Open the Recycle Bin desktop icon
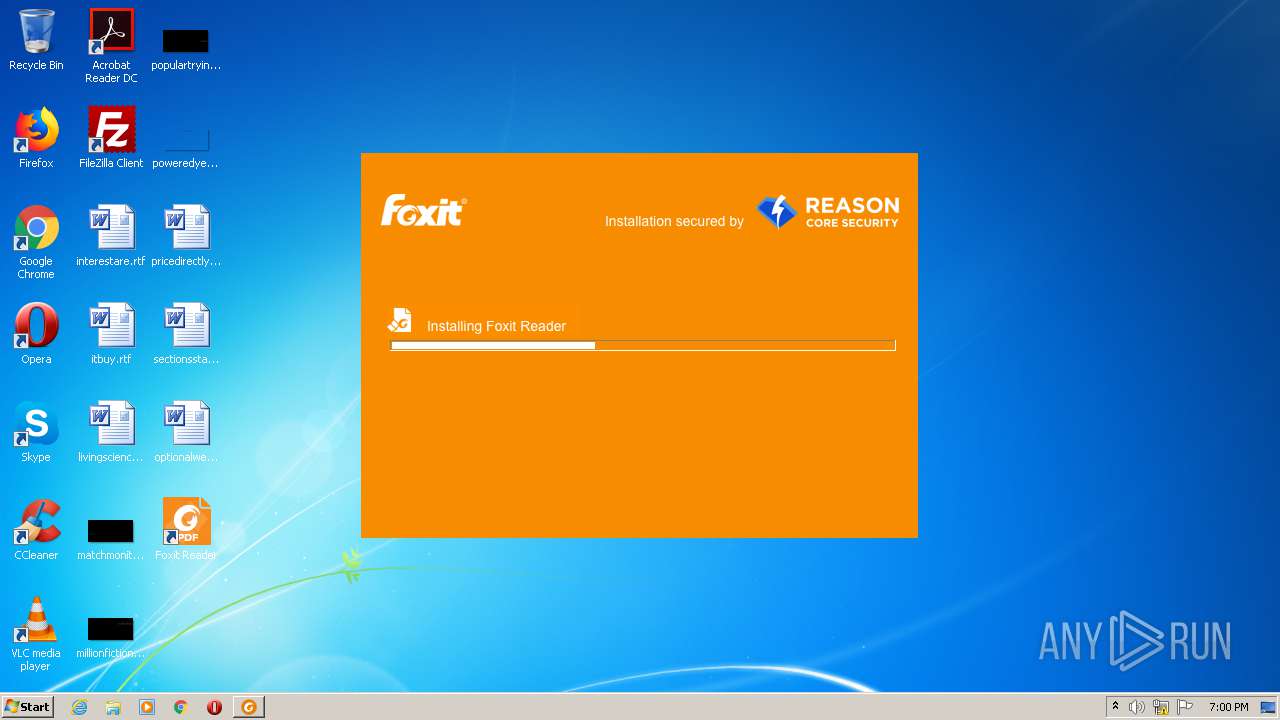 click(x=36, y=40)
